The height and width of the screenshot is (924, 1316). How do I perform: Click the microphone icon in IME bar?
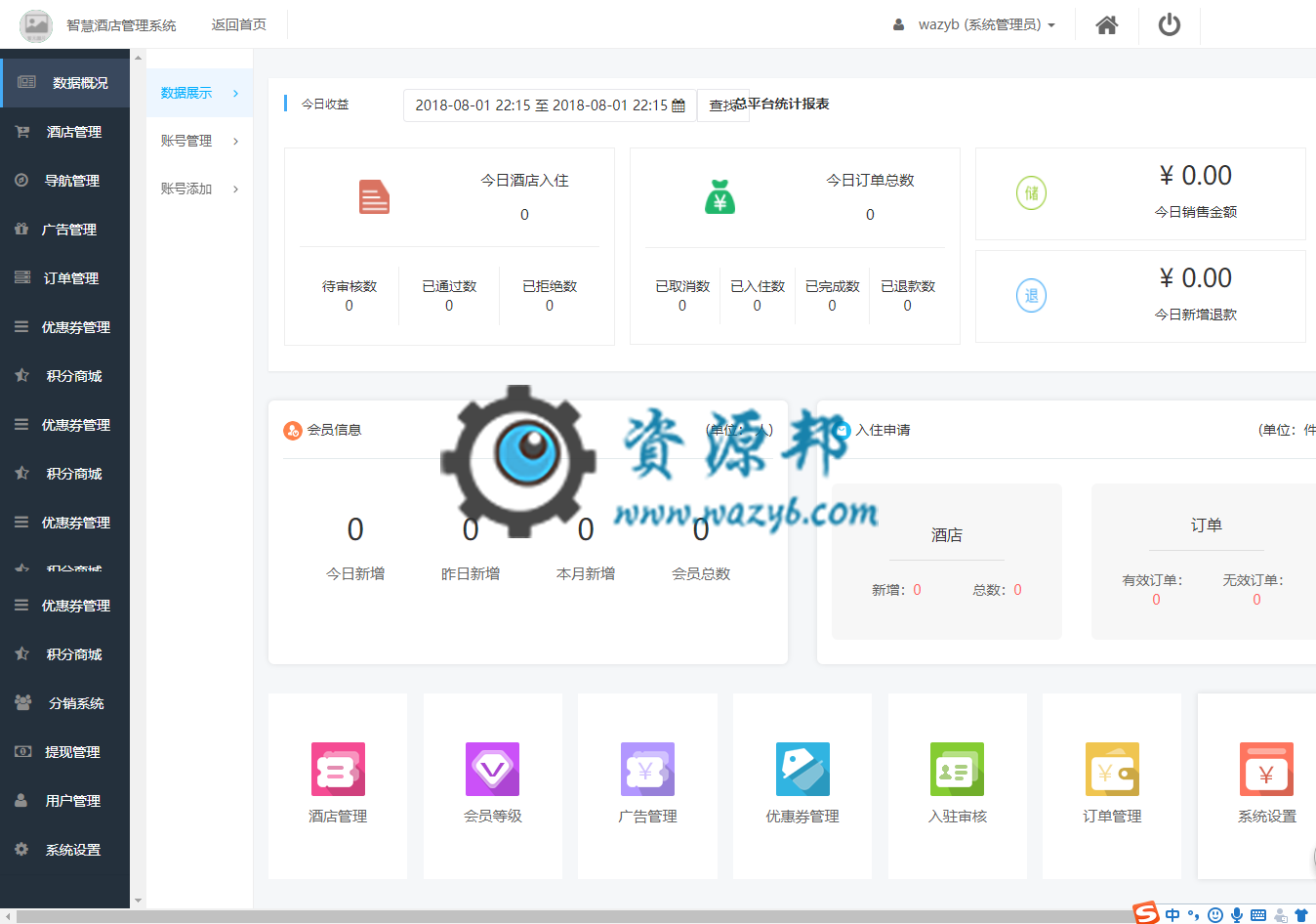(x=1237, y=915)
